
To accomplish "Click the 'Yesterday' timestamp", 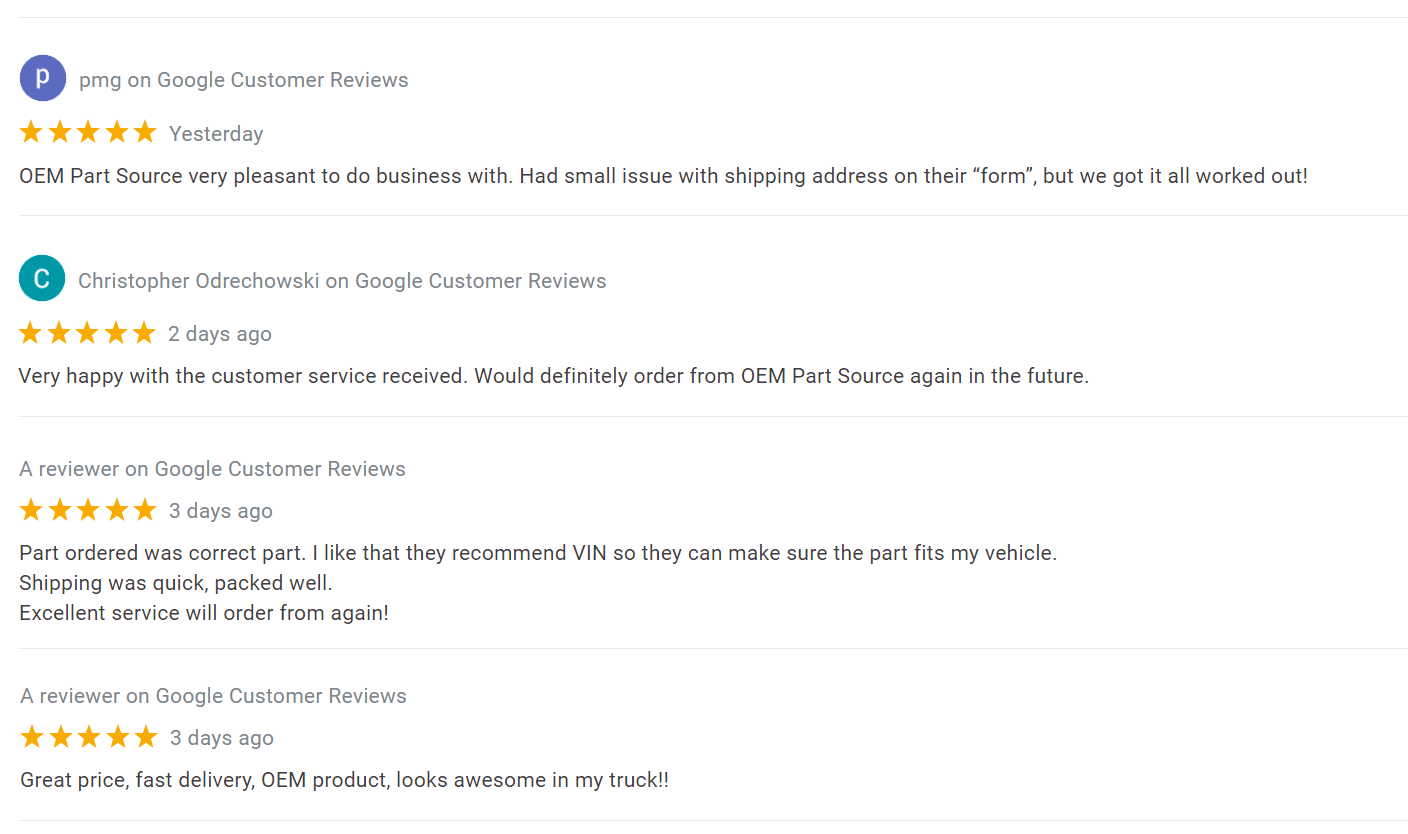I will 216,134.
